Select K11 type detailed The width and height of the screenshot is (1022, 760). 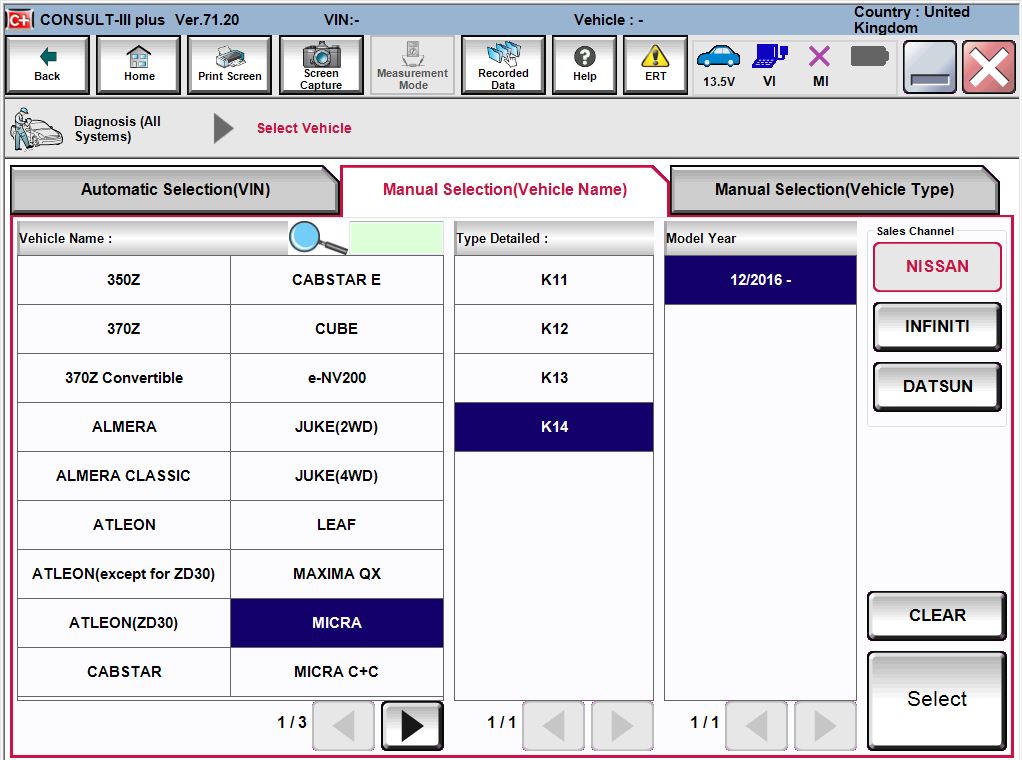pos(554,280)
